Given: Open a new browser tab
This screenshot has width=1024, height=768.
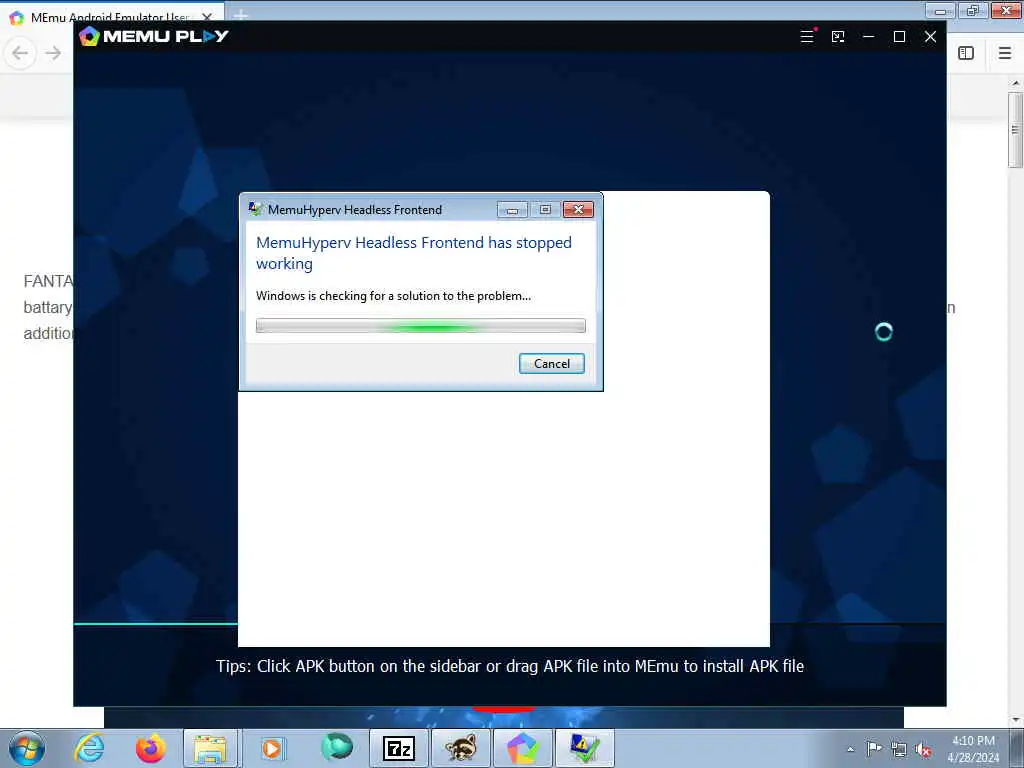Looking at the screenshot, I should pyautogui.click(x=240, y=14).
